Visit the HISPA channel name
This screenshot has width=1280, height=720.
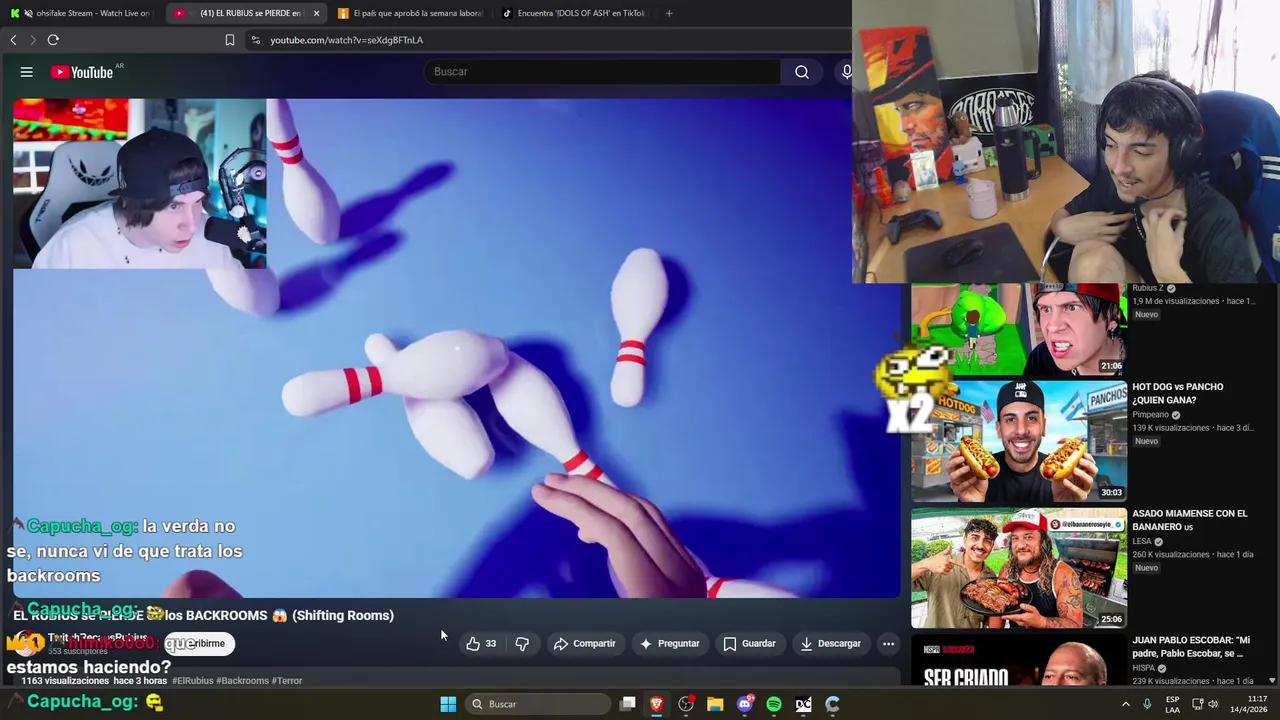[x=1144, y=668]
